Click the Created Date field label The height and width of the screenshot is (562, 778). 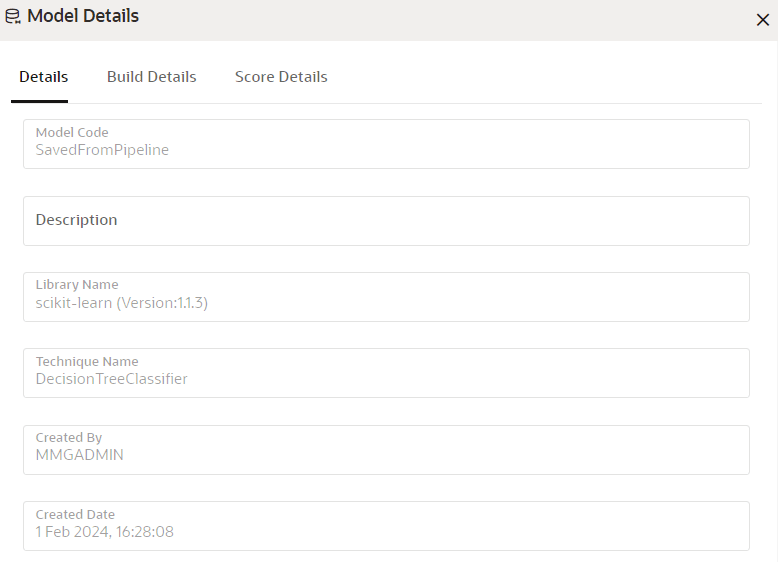click(75, 514)
